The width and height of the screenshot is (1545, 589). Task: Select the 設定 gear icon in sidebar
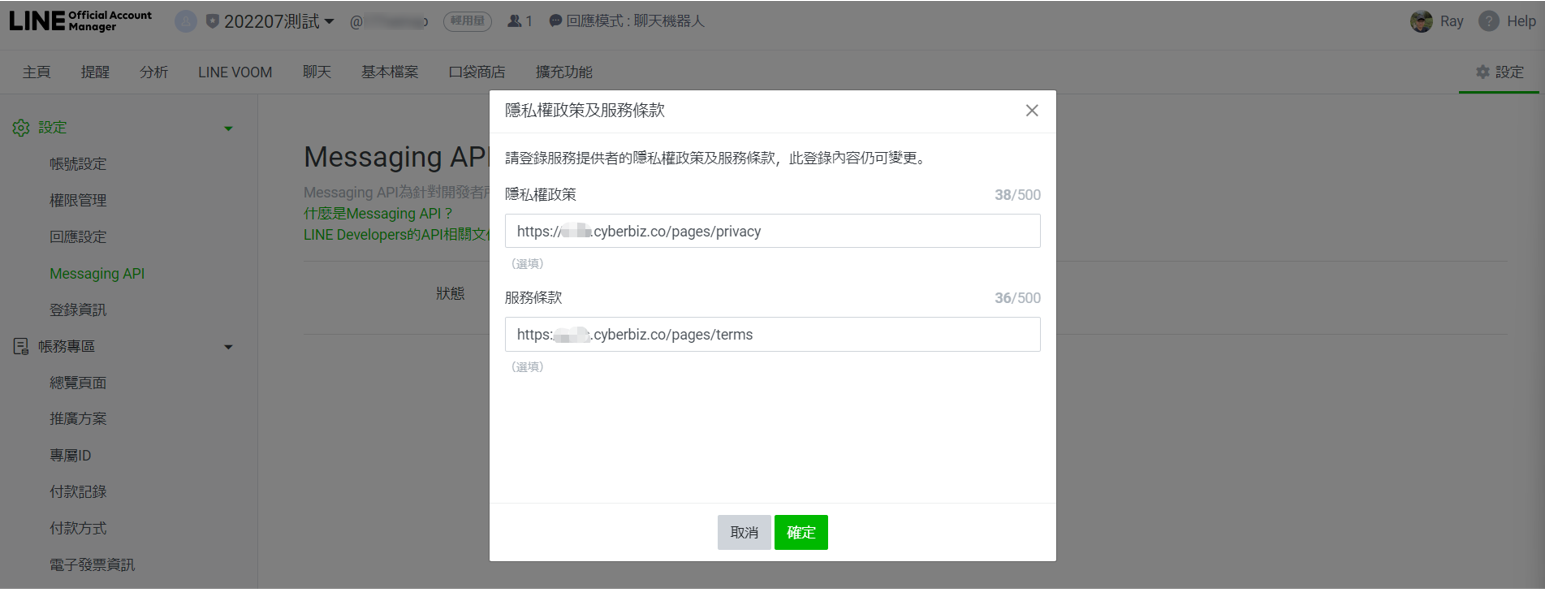[x=22, y=127]
